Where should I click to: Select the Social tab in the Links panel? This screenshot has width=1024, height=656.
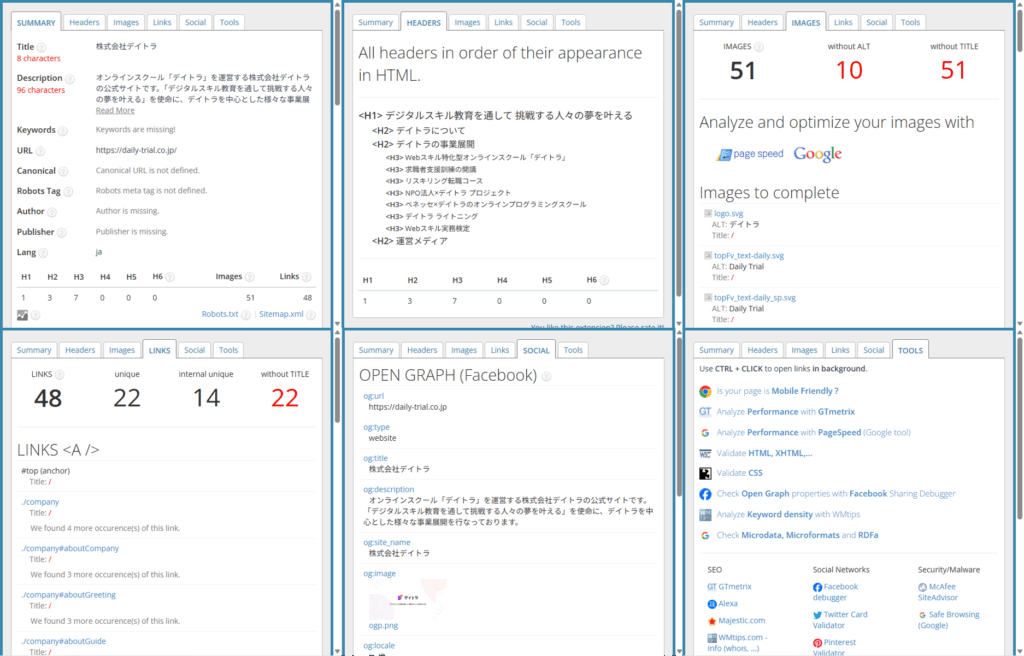click(x=194, y=350)
